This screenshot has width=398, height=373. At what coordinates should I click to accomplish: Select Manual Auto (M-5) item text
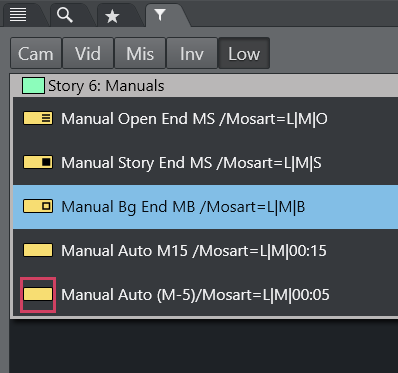[195, 295]
